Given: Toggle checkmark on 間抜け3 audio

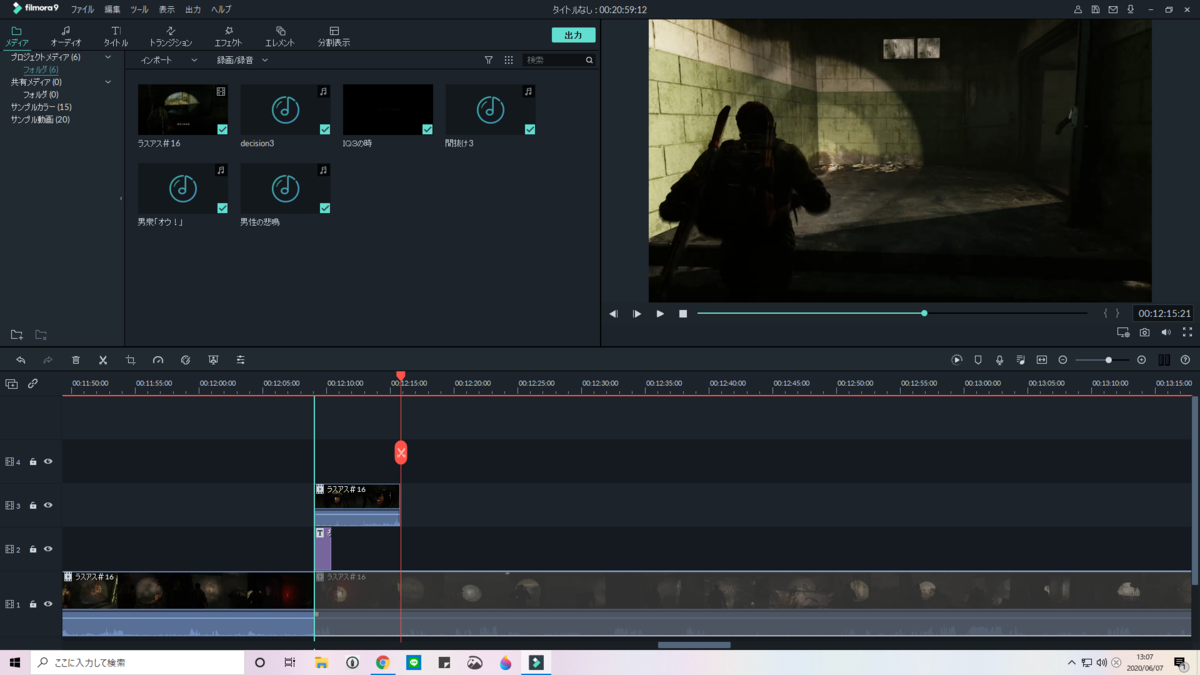Looking at the screenshot, I should 530,129.
